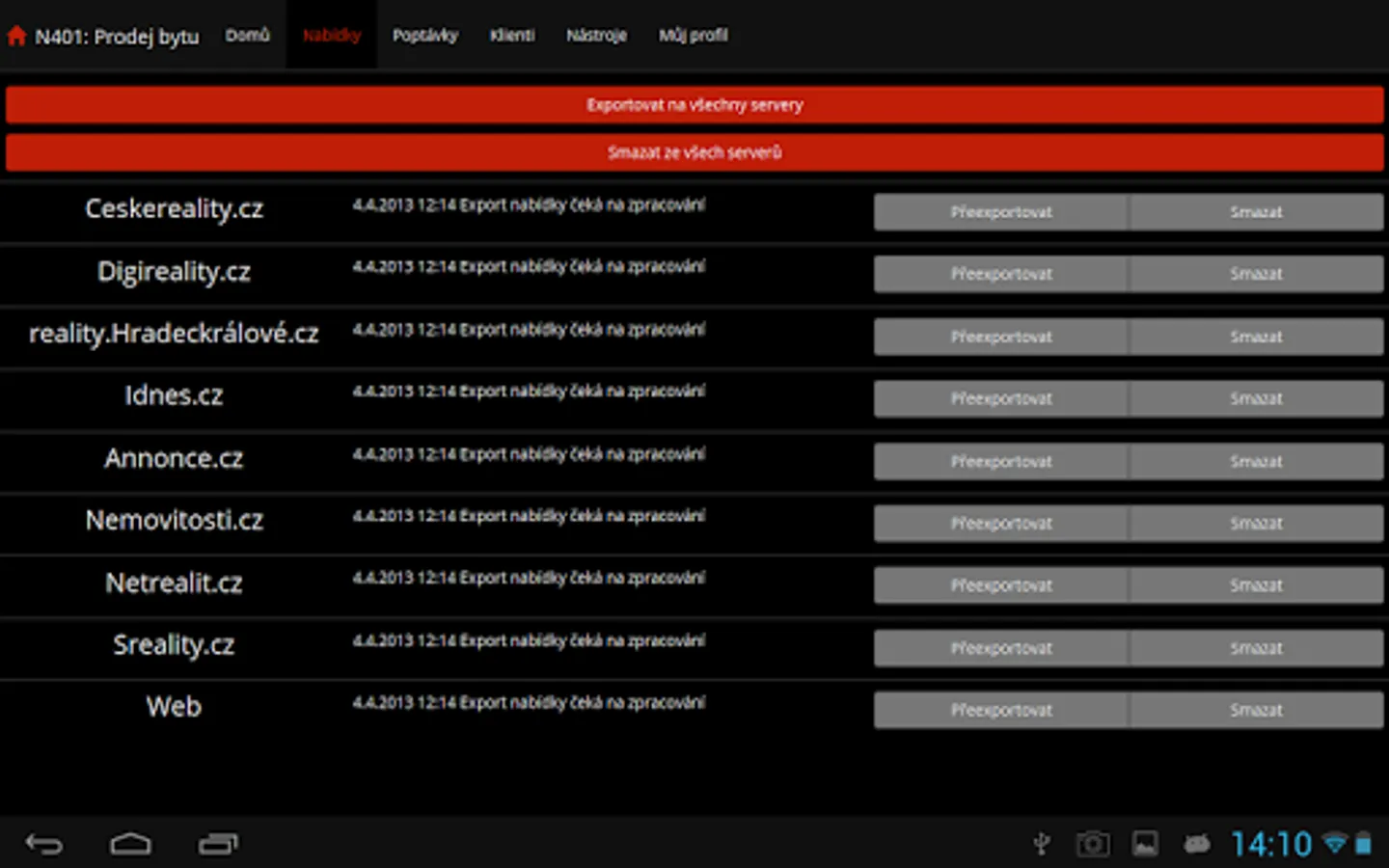
Task: Delete from reality.Hradeckrálové.cz server
Action: pos(1256,337)
